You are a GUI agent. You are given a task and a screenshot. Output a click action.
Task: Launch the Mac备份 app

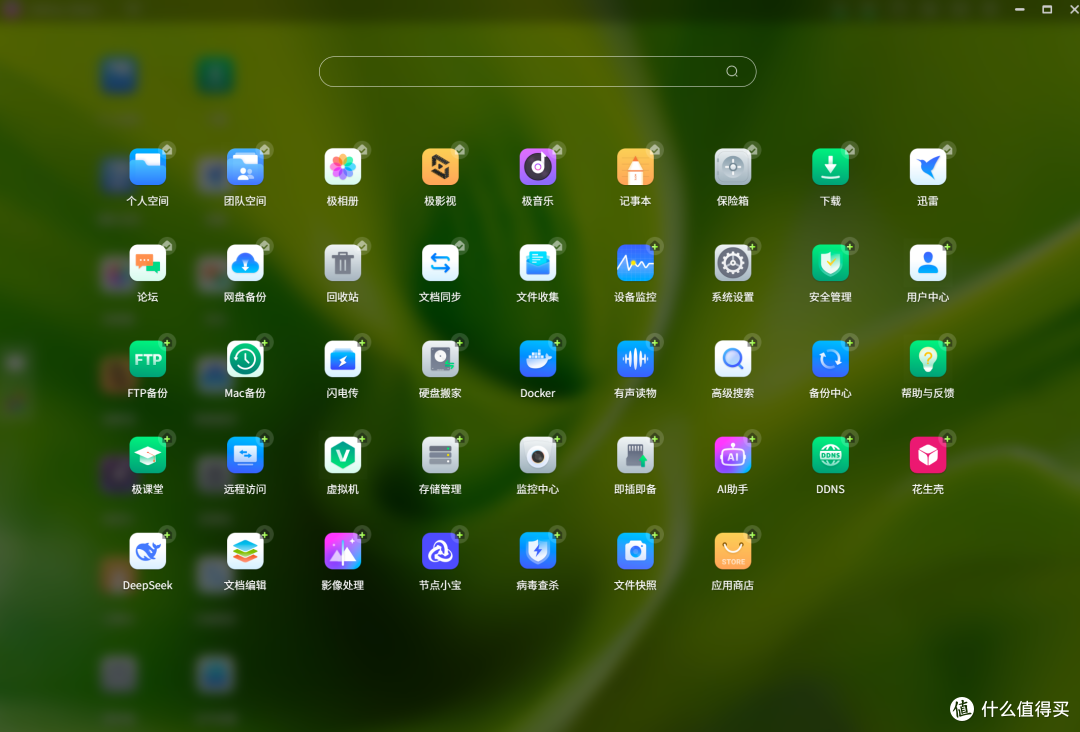click(245, 359)
